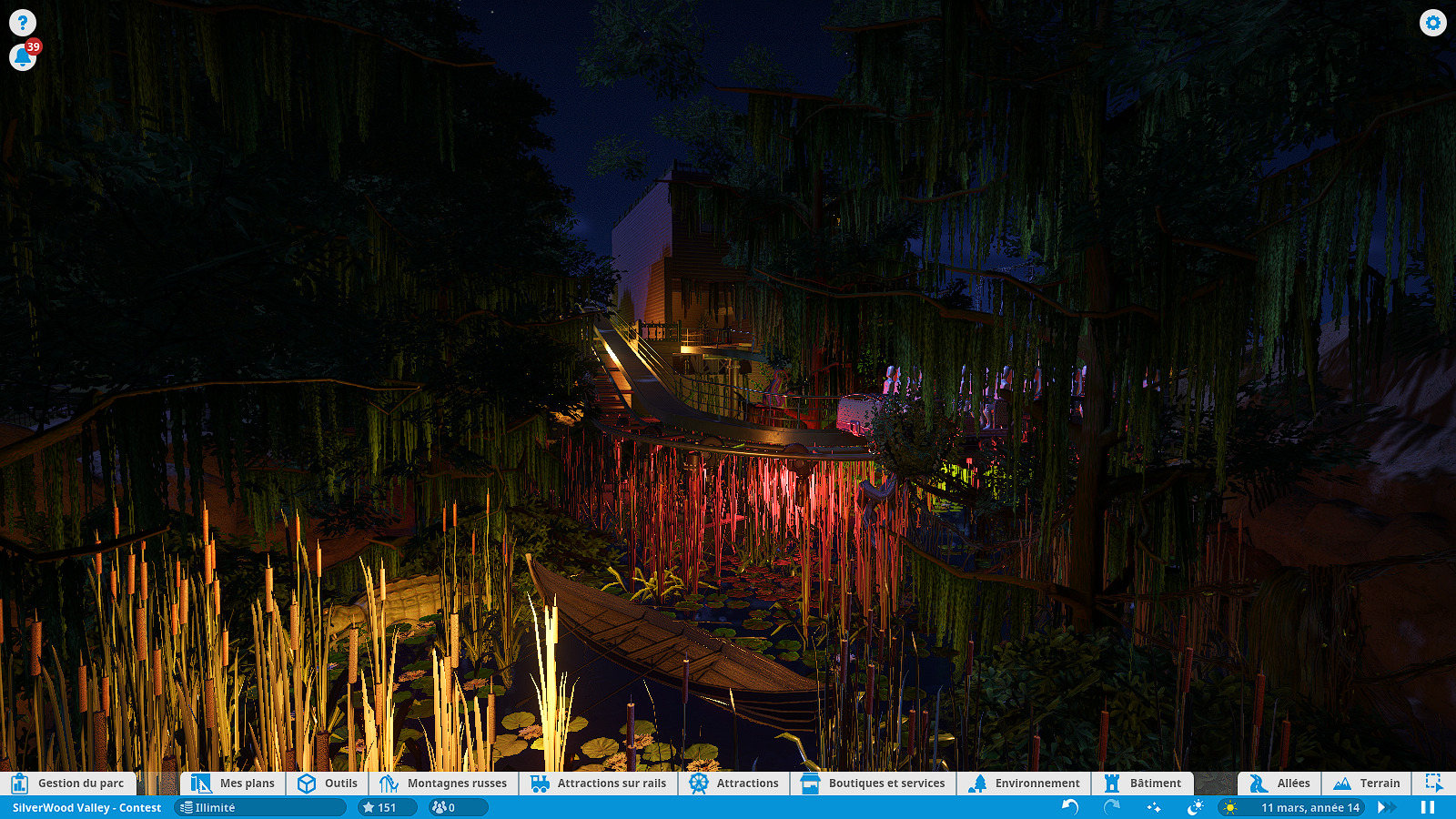The height and width of the screenshot is (819, 1456).
Task: Click the Attractions ferris wheel icon
Action: pos(699,784)
